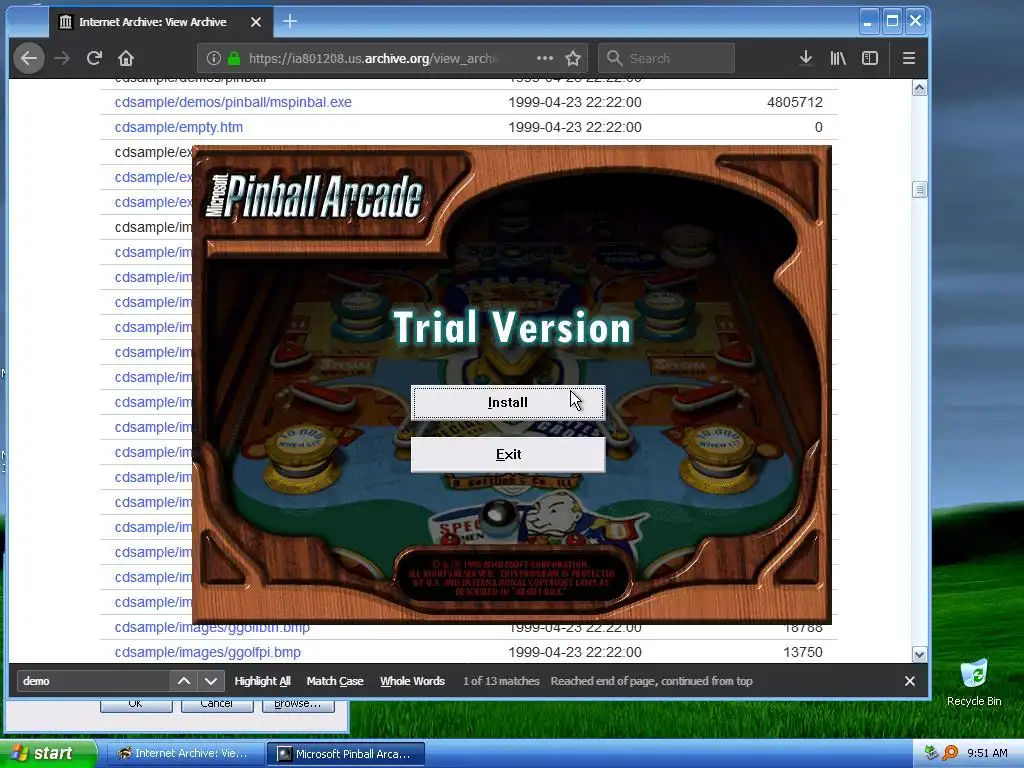Go back with Firefox back arrow

(29, 58)
